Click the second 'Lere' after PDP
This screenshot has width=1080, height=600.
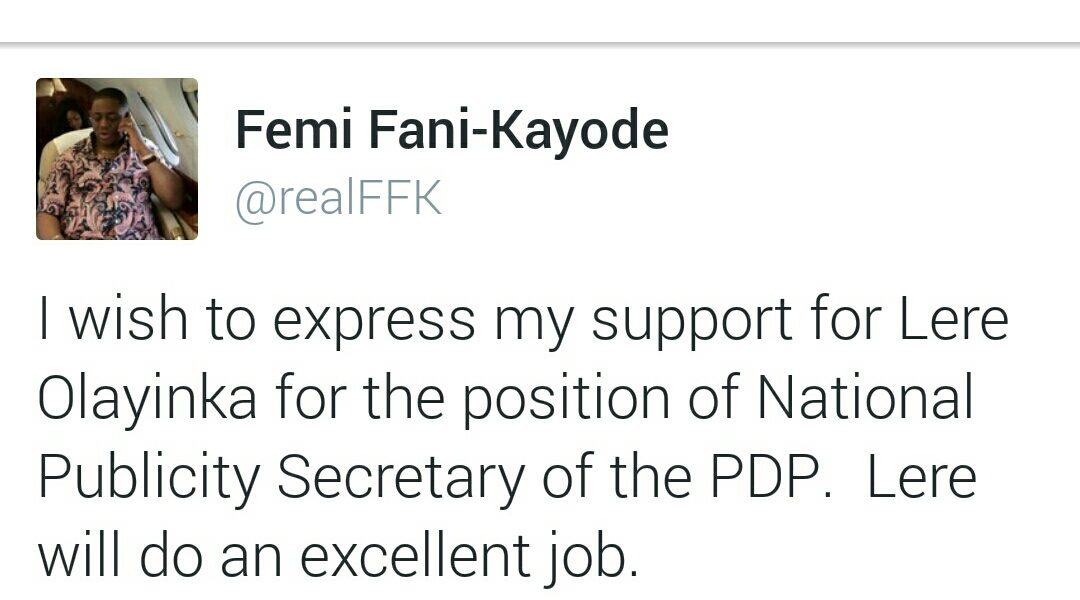(922, 477)
